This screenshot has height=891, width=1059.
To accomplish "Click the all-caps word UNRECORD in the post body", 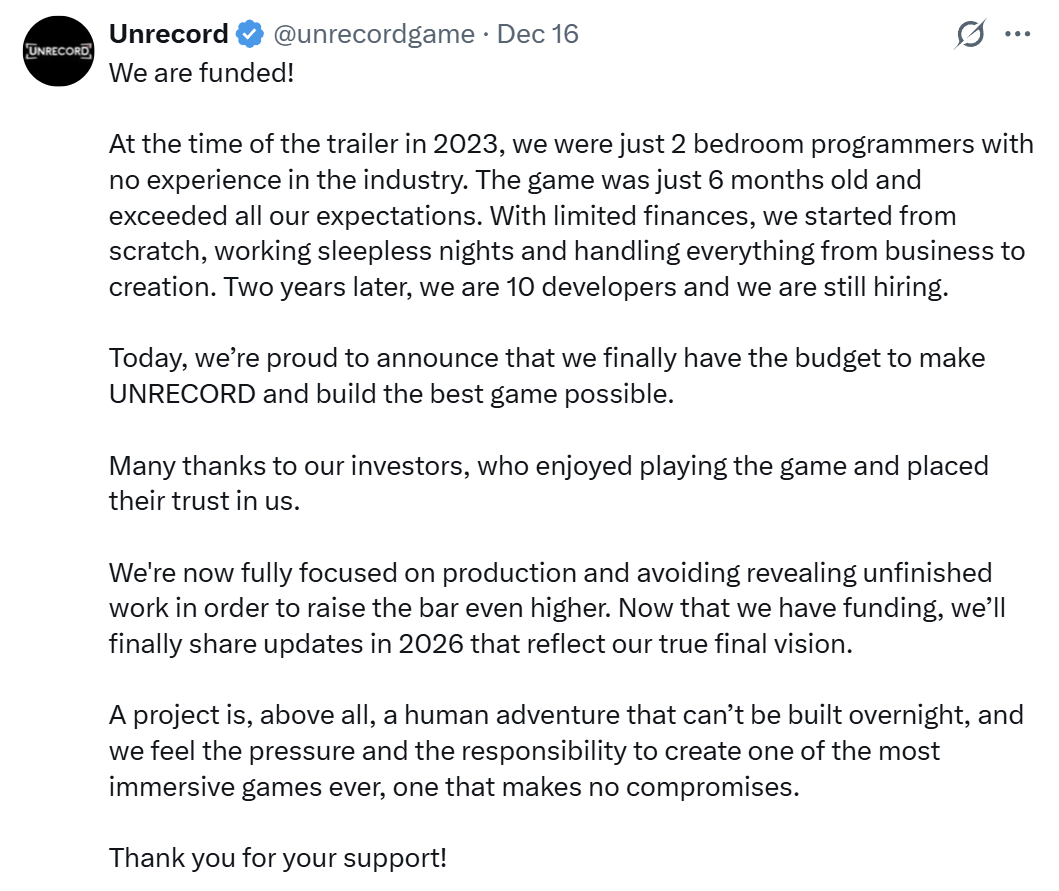I will pos(182,394).
